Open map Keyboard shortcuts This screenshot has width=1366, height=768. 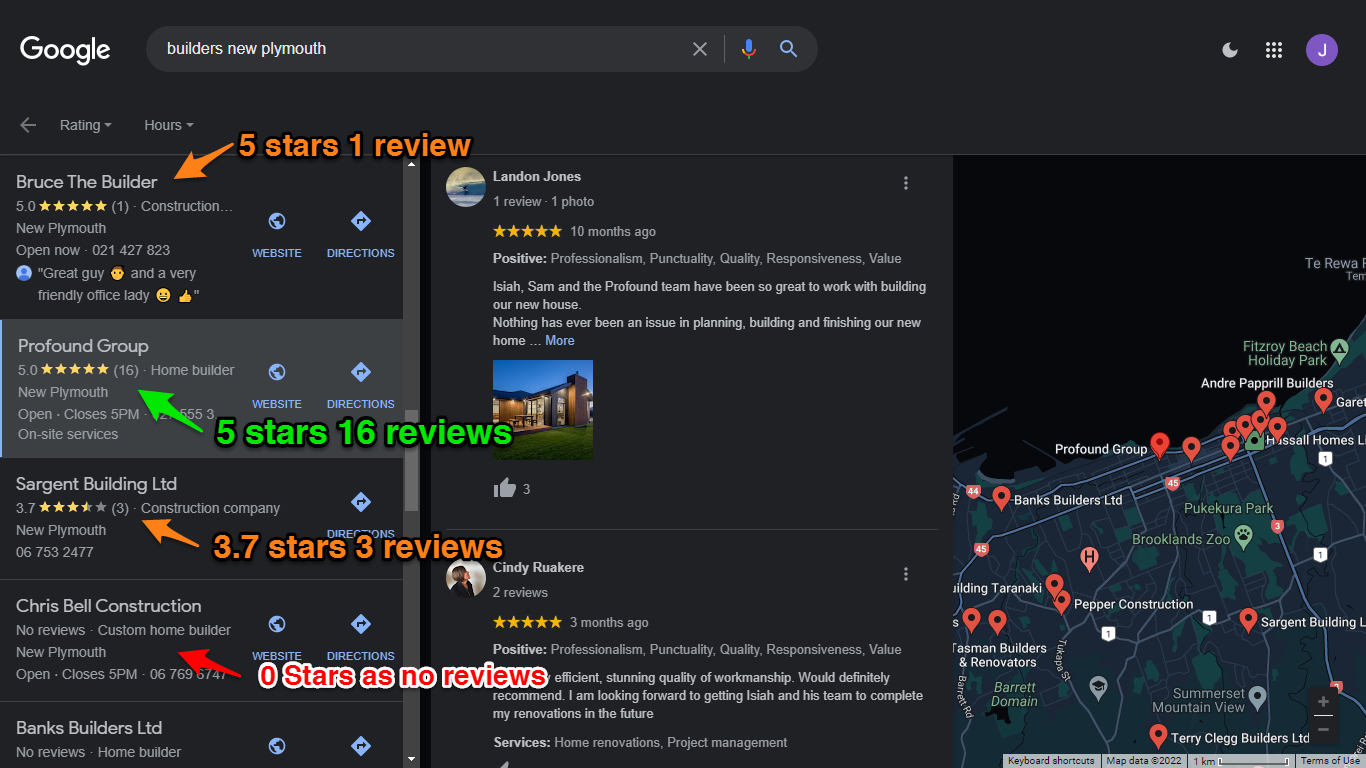(x=1051, y=761)
